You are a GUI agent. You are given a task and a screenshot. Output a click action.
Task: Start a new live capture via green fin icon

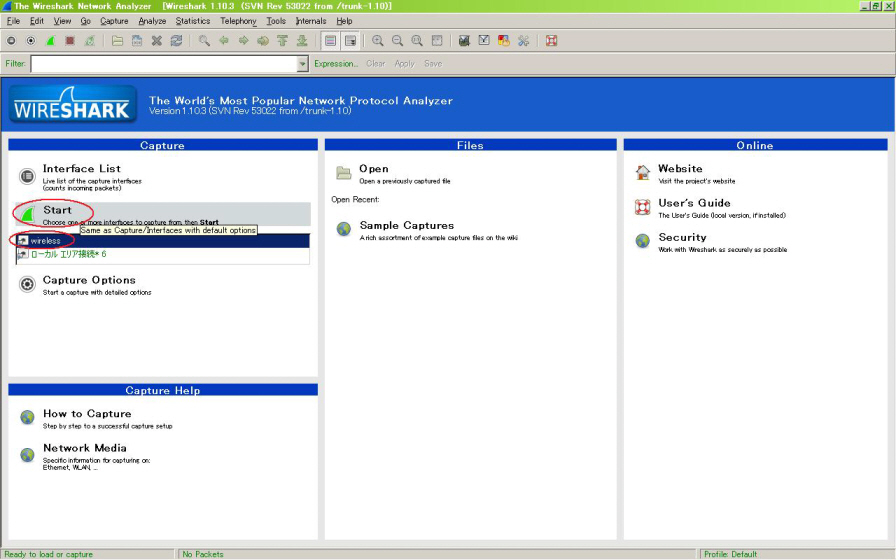50,41
